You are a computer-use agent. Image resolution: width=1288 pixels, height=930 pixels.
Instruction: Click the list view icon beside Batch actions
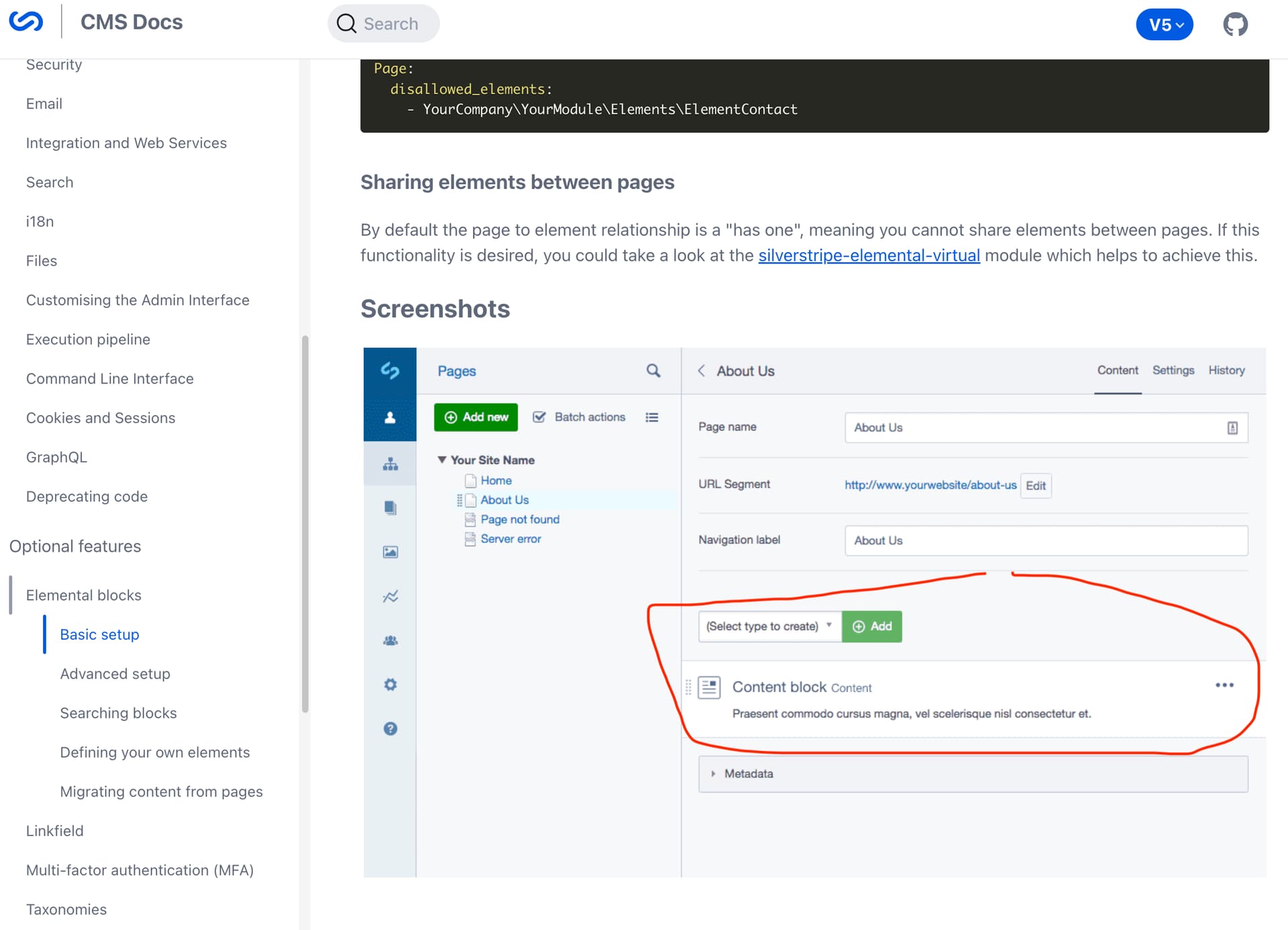pyautogui.click(x=652, y=417)
